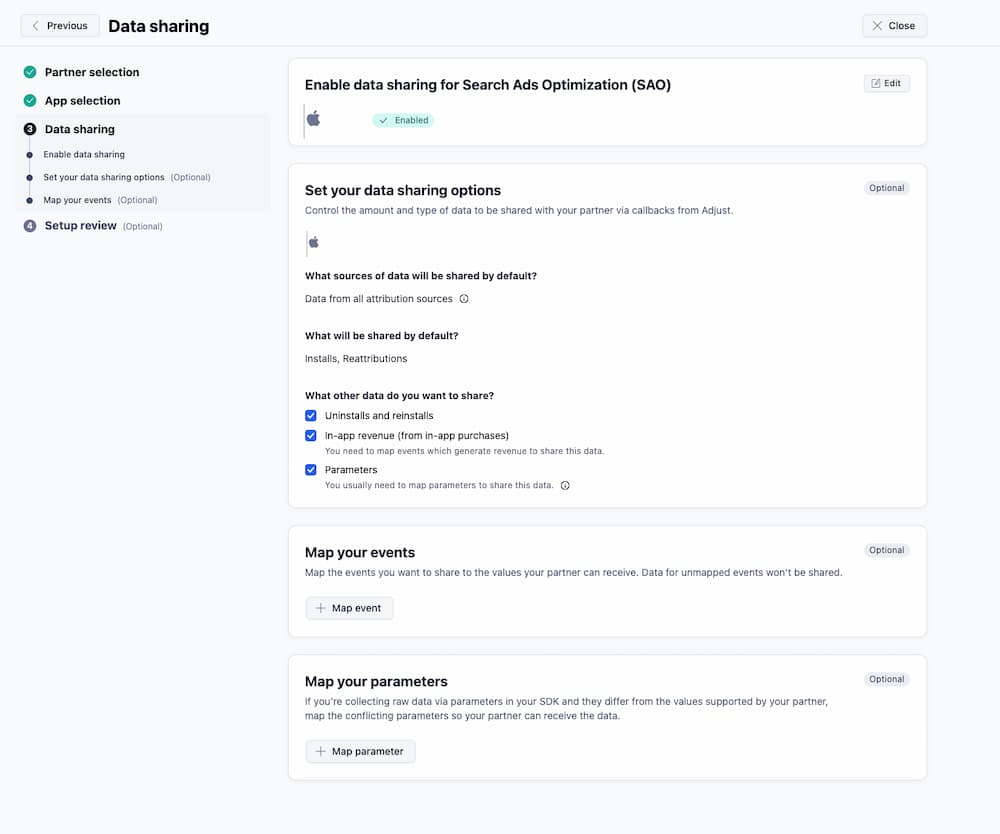Click the pencil icon inside the Edit button
Image resolution: width=1000 pixels, height=834 pixels.
pos(876,84)
